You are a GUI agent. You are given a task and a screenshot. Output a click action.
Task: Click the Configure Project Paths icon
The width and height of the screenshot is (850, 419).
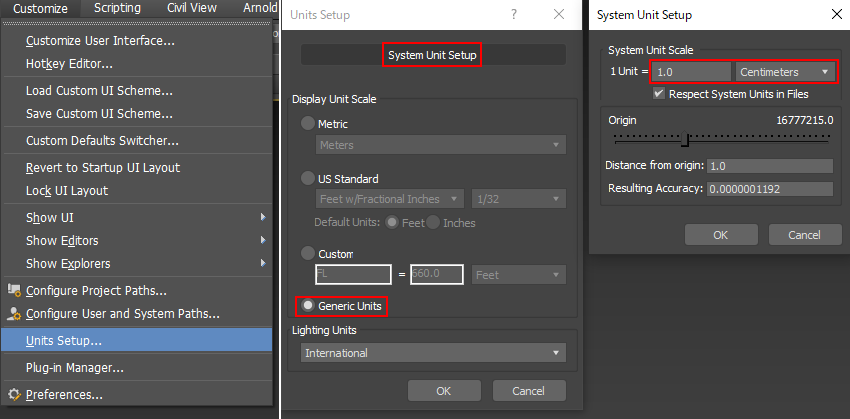tap(14, 291)
